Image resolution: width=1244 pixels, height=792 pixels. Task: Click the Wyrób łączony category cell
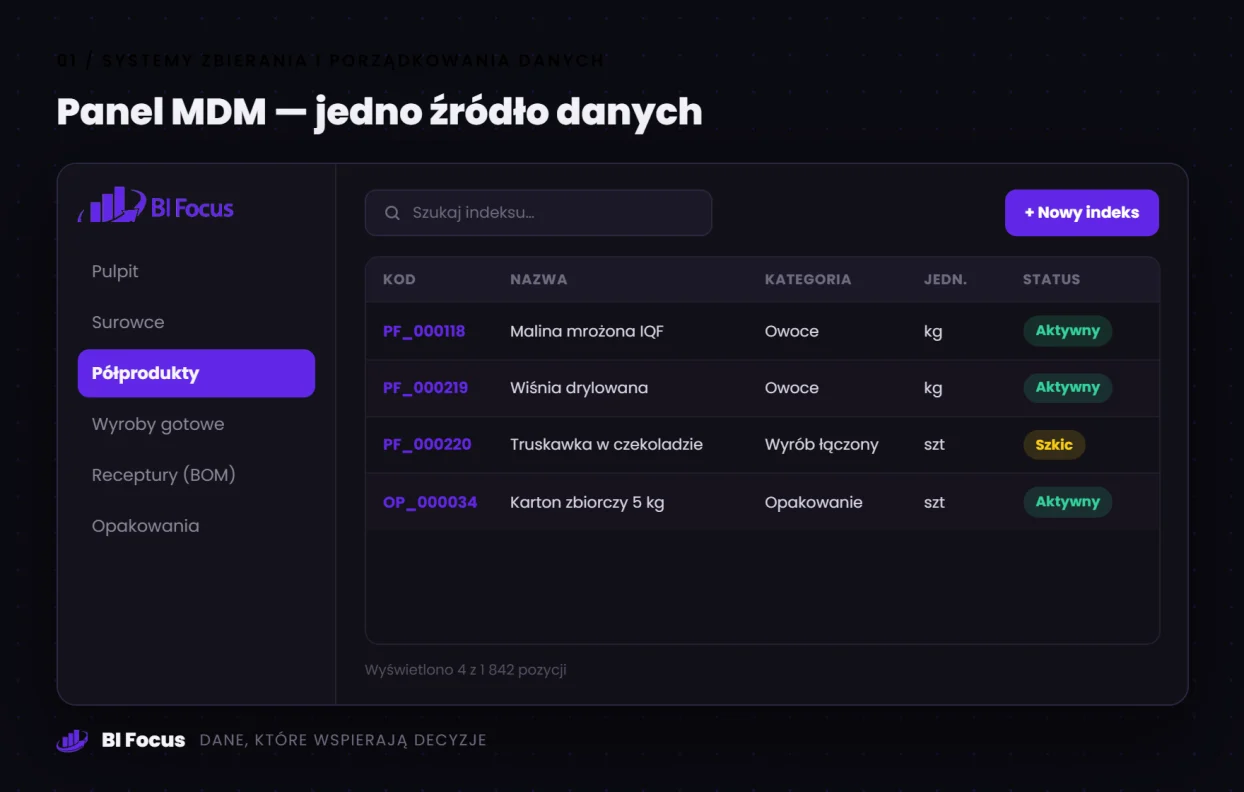[822, 444]
